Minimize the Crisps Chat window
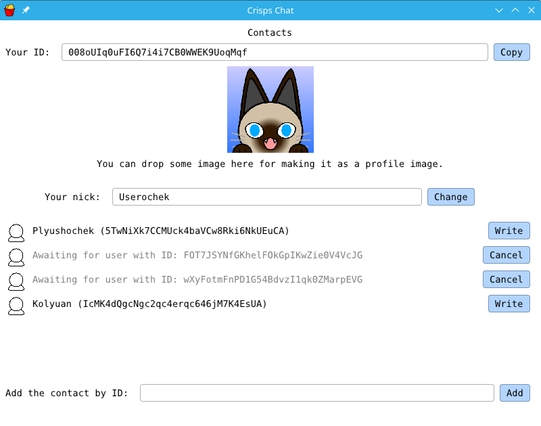 [x=499, y=10]
